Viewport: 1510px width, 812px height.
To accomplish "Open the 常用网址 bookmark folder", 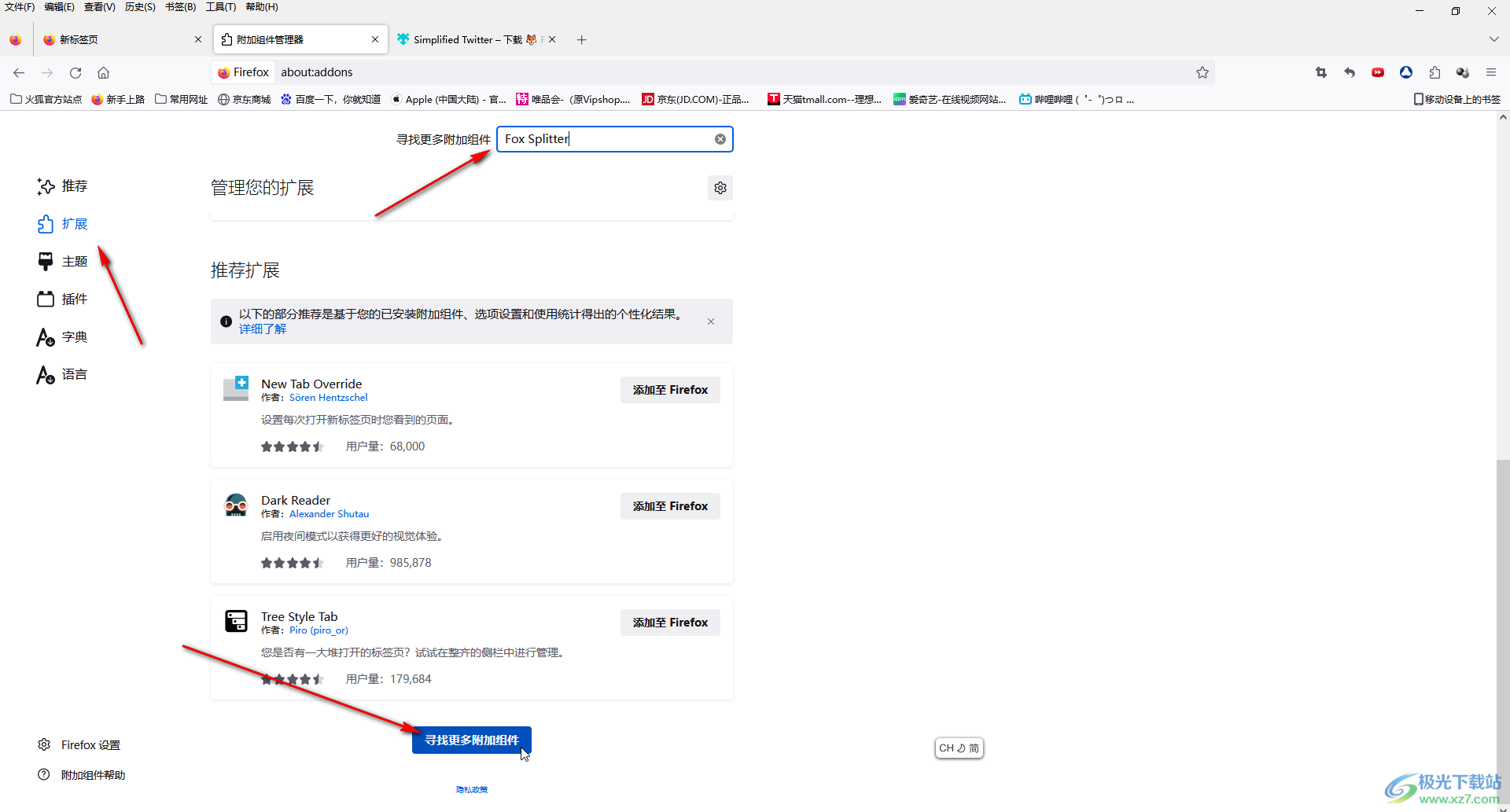I will [x=182, y=99].
